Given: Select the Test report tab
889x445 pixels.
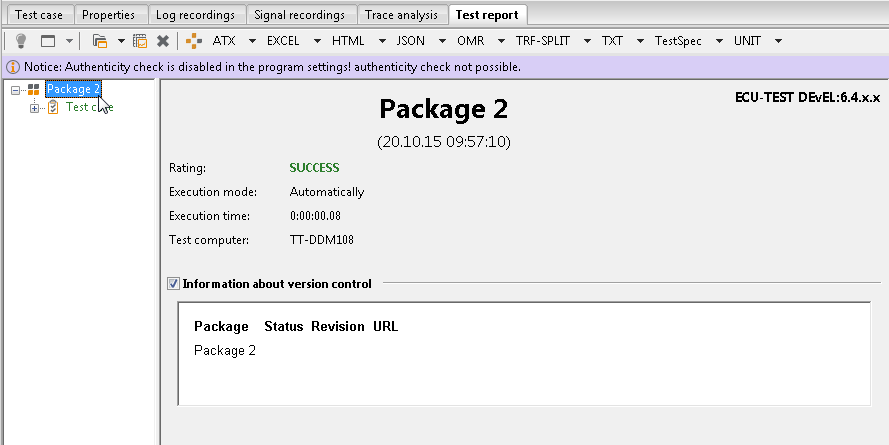Looking at the screenshot, I should [487, 15].
